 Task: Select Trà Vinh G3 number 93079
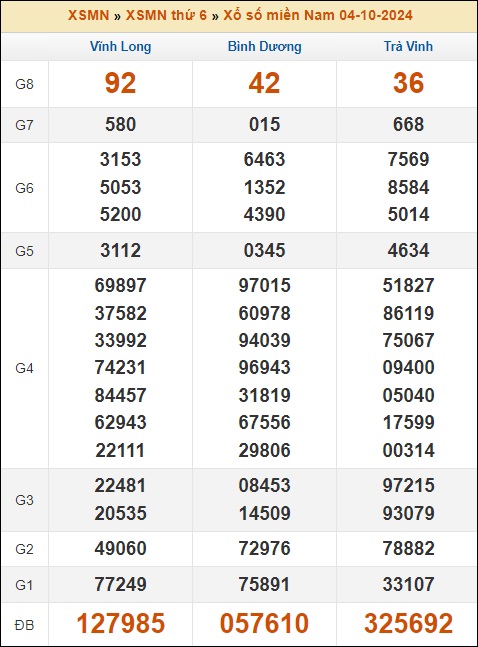click(408, 513)
